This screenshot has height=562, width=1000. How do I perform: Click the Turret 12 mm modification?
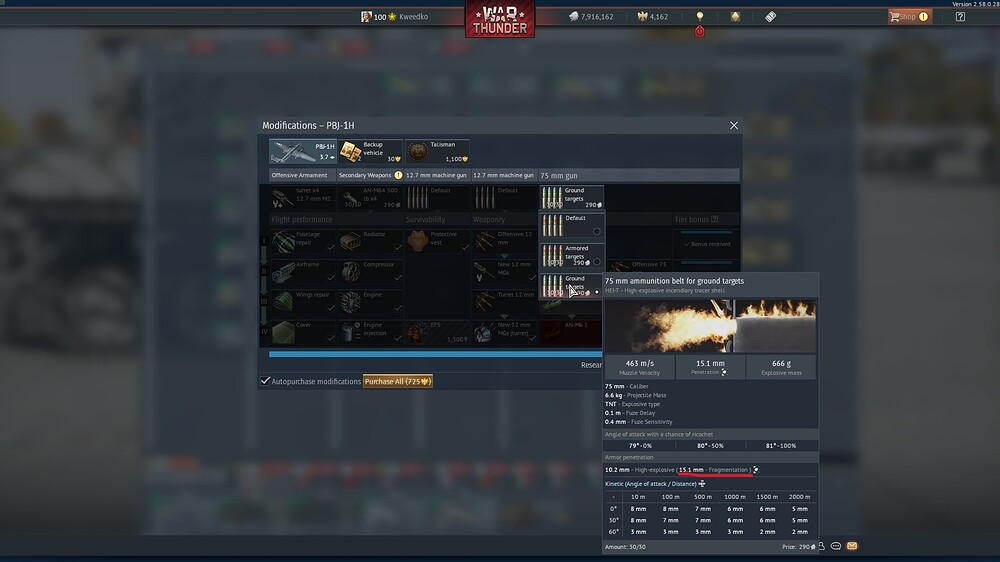click(504, 302)
